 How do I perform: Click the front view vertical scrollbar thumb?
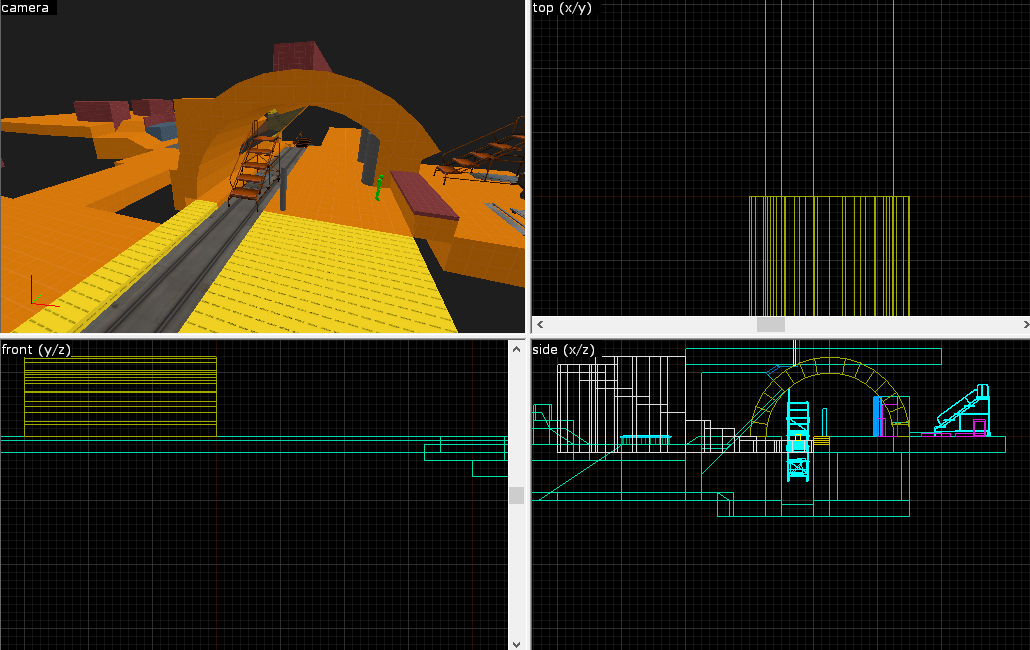pos(516,495)
